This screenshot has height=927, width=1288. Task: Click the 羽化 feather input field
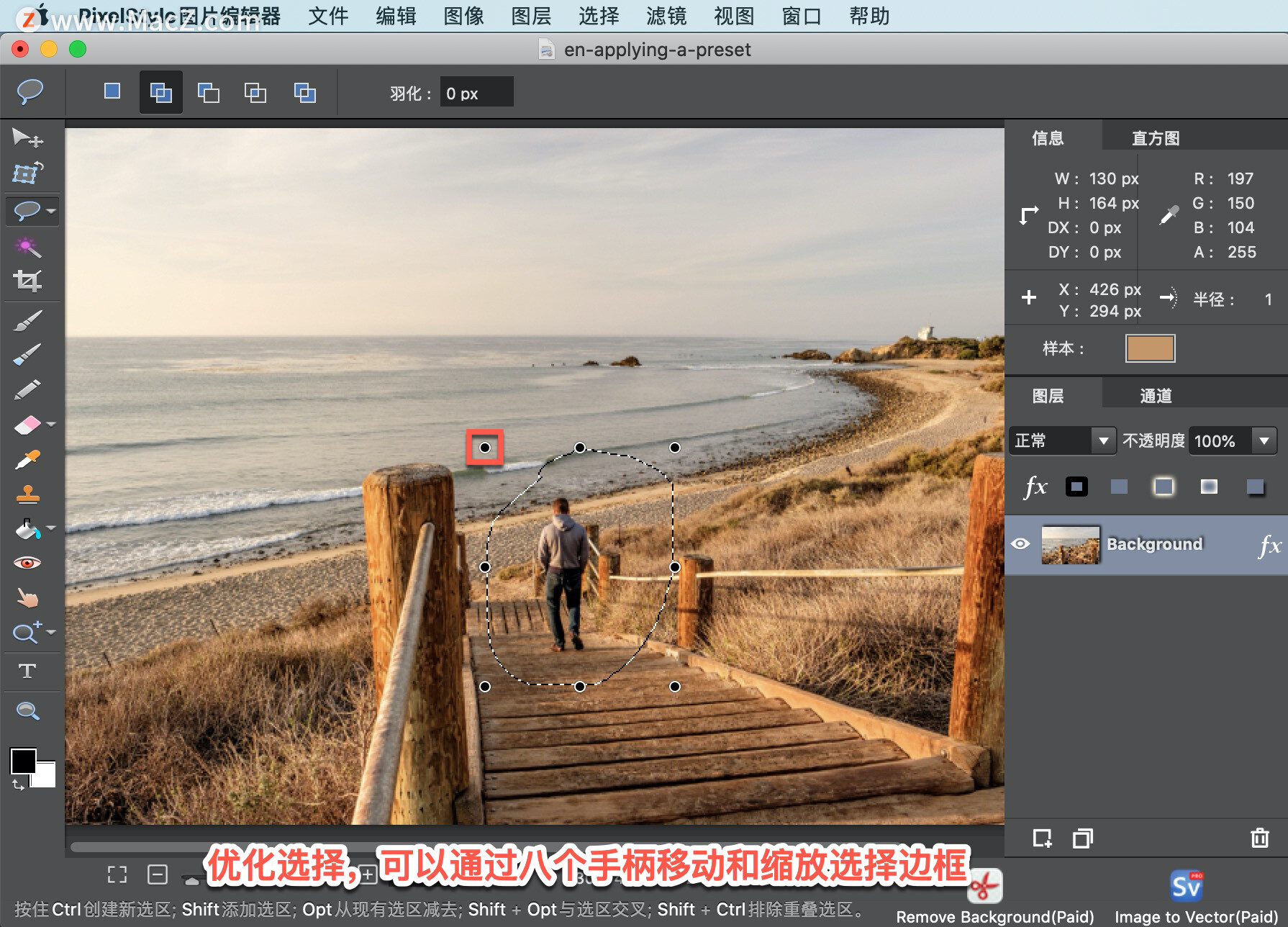(x=476, y=92)
